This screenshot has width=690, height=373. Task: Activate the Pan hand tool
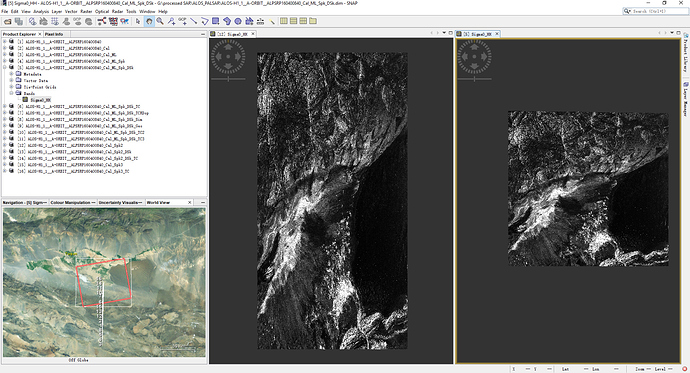pyautogui.click(x=149, y=21)
